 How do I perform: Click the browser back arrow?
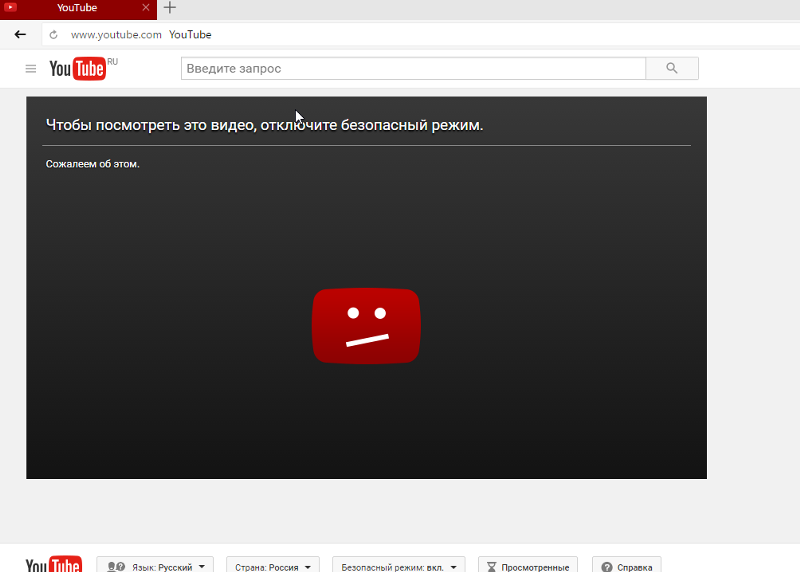(x=20, y=34)
